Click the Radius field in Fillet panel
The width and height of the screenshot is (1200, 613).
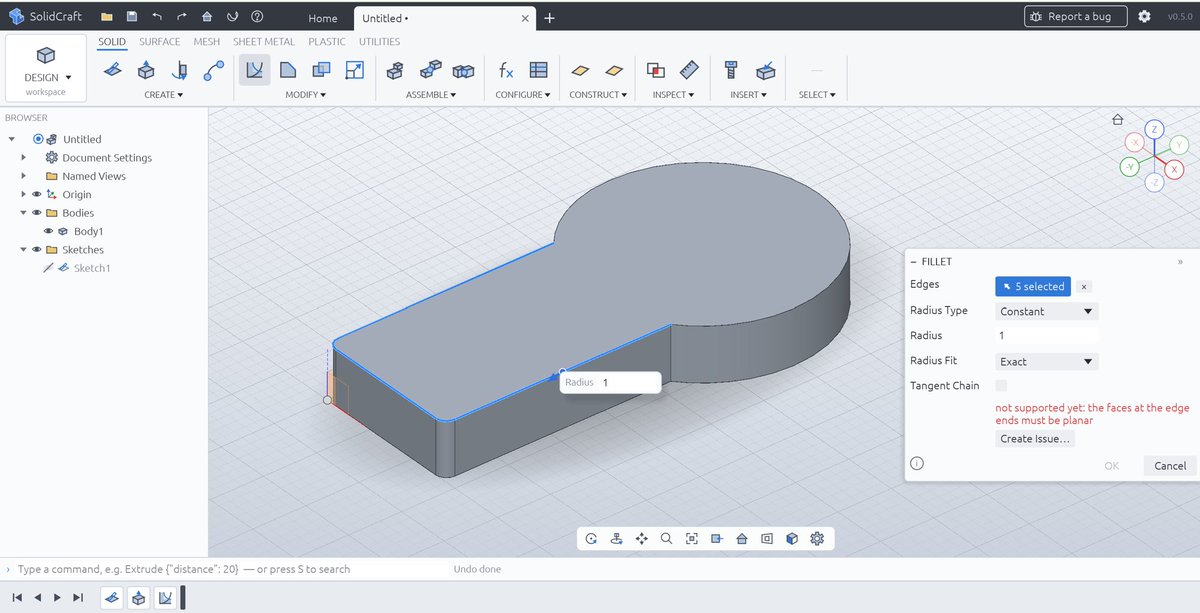pos(1047,336)
